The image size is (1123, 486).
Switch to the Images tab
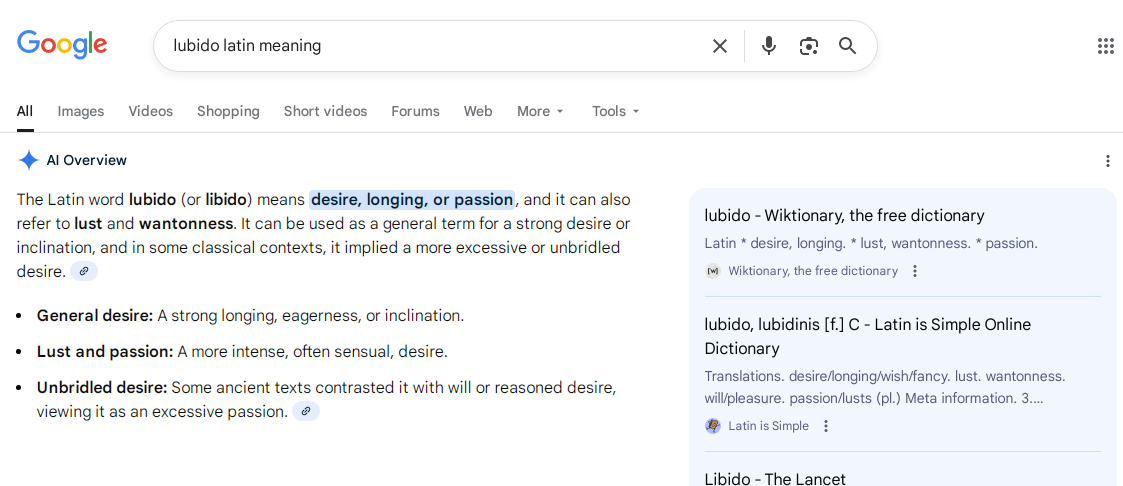coord(81,111)
